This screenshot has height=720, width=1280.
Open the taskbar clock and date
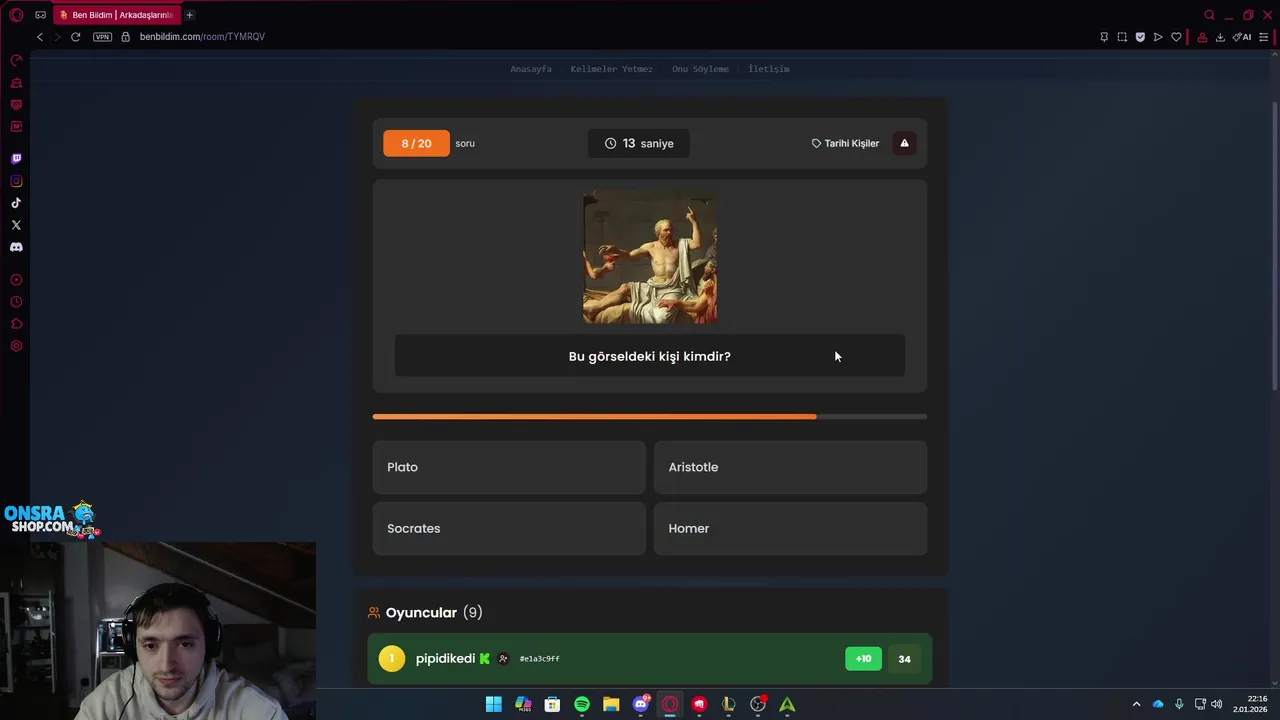pyautogui.click(x=1251, y=704)
